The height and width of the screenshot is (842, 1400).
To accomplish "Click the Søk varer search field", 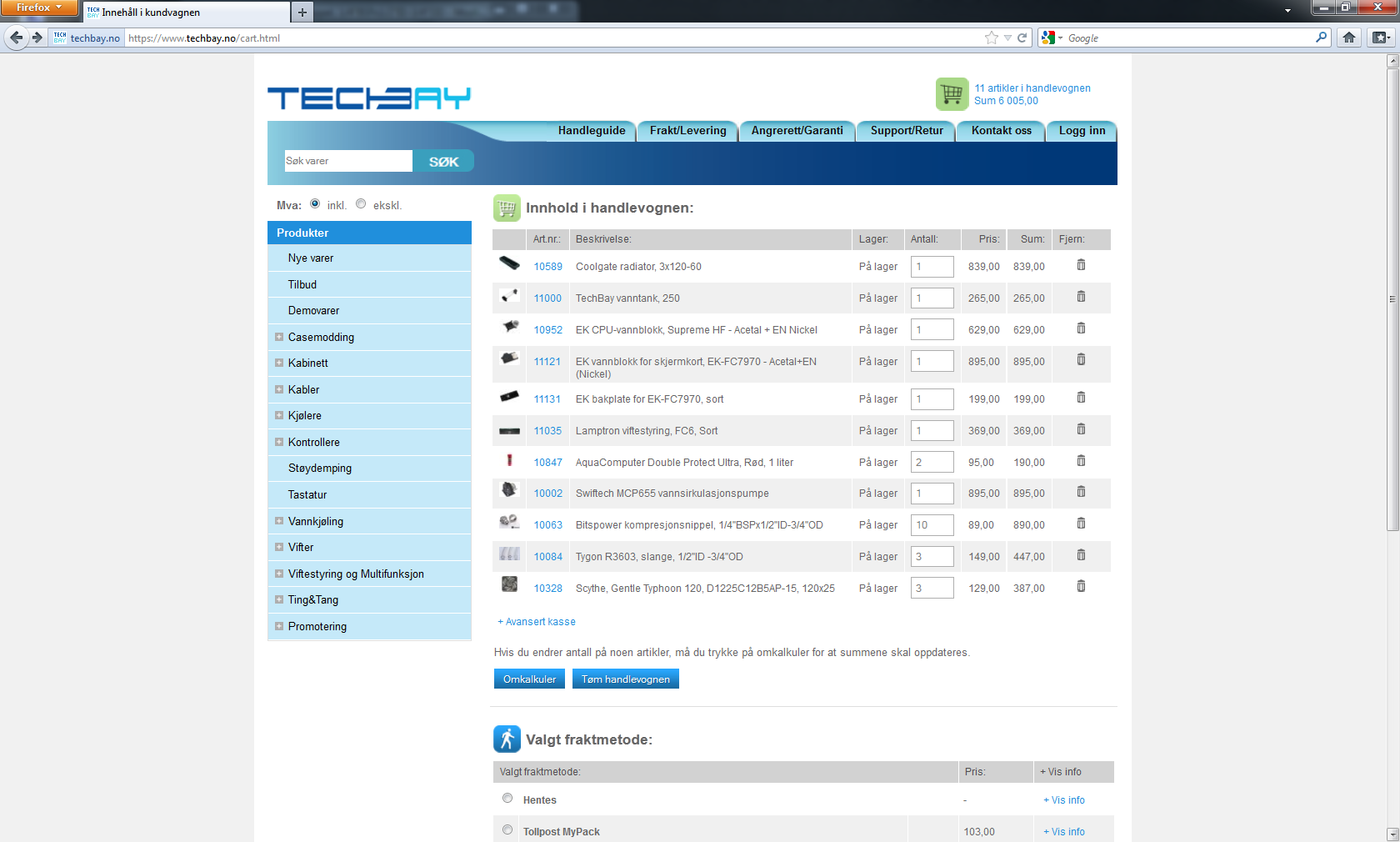I will coord(348,161).
